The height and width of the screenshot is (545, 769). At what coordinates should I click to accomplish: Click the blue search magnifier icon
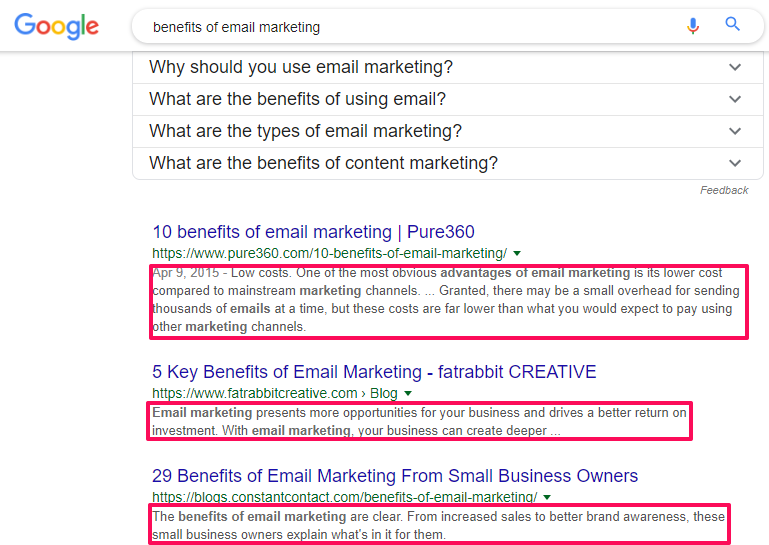(733, 25)
